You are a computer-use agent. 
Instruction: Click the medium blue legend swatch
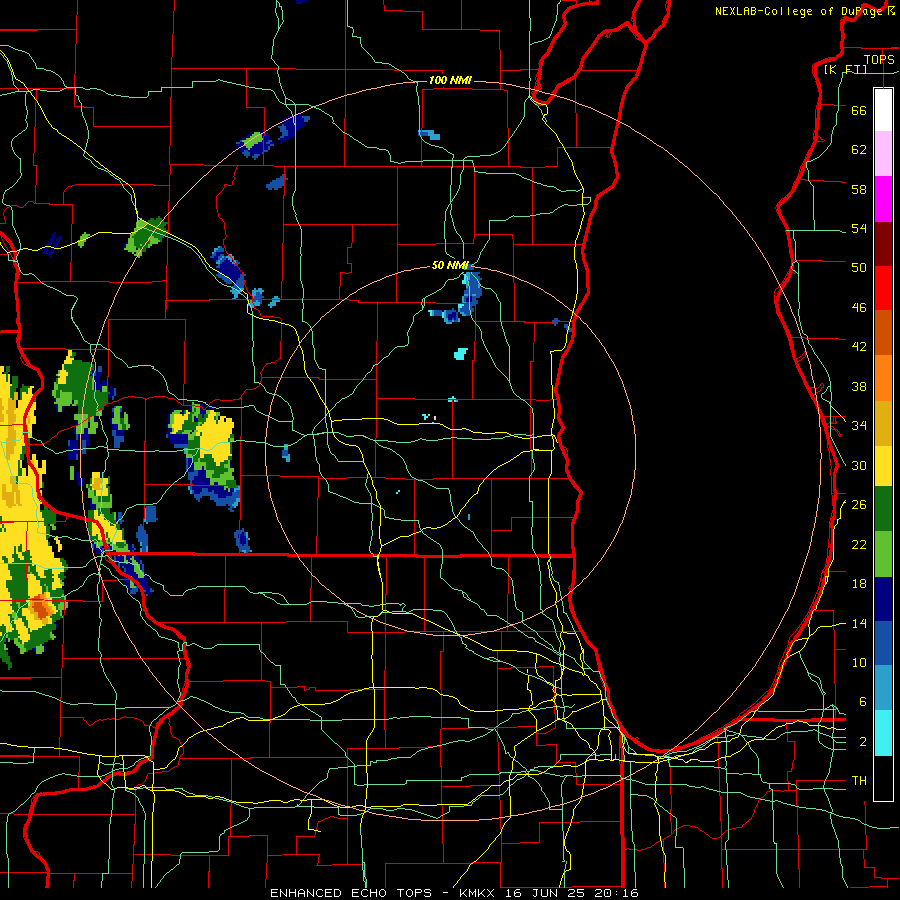(883, 643)
